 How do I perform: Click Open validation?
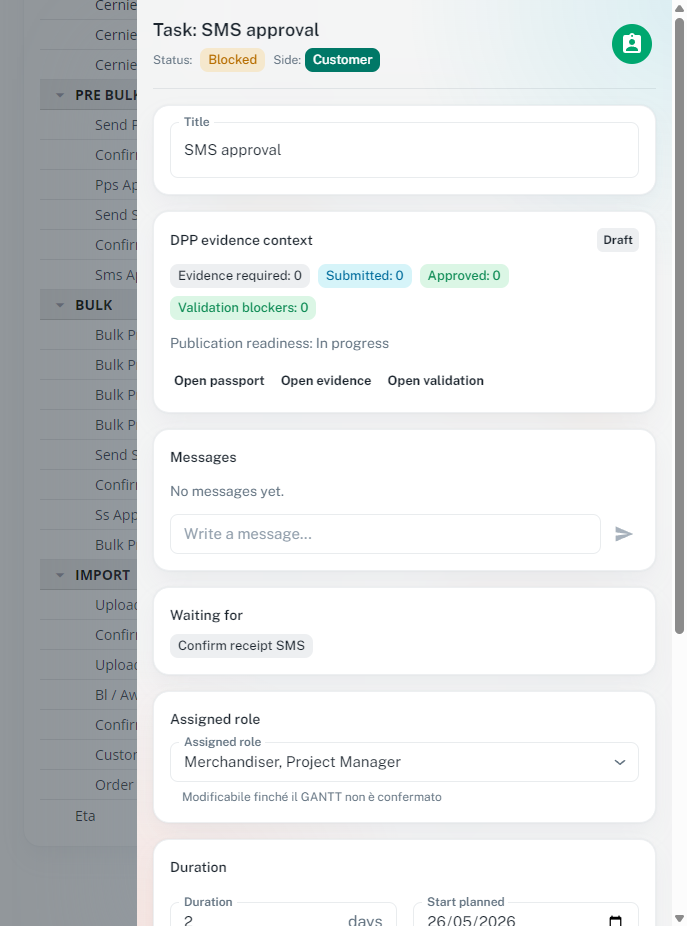pos(436,381)
